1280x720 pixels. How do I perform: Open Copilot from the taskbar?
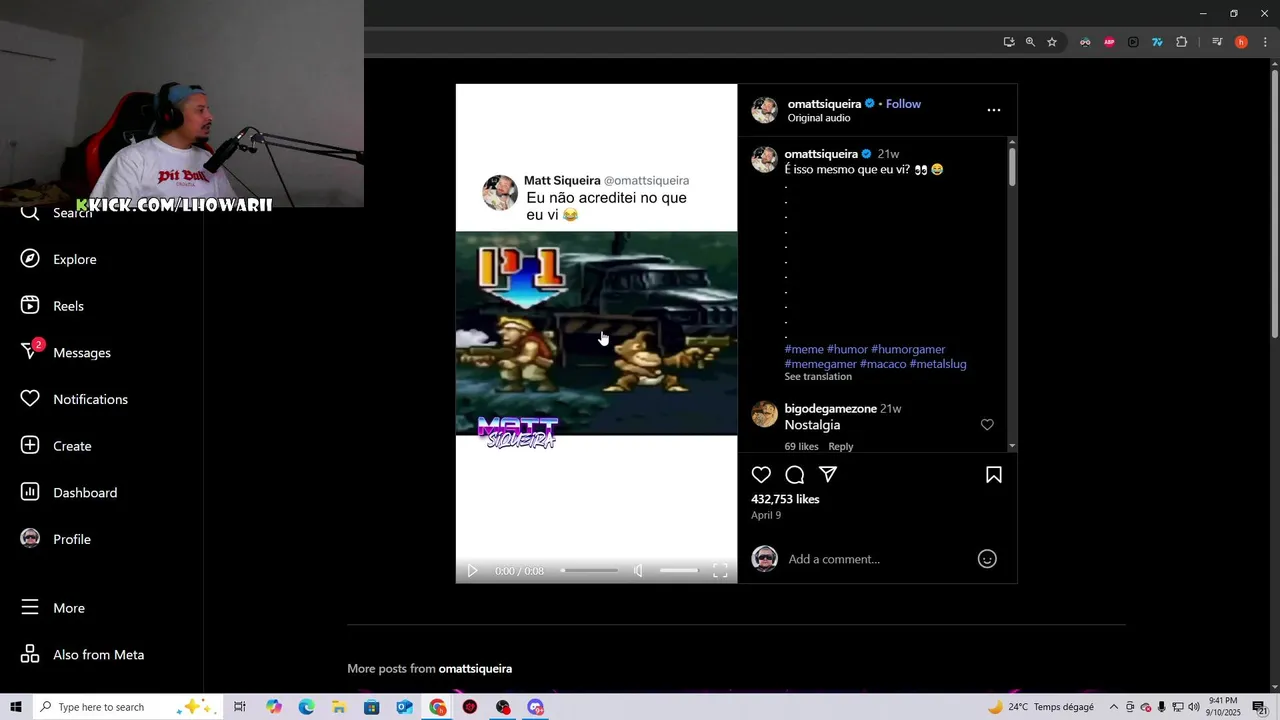[x=274, y=707]
